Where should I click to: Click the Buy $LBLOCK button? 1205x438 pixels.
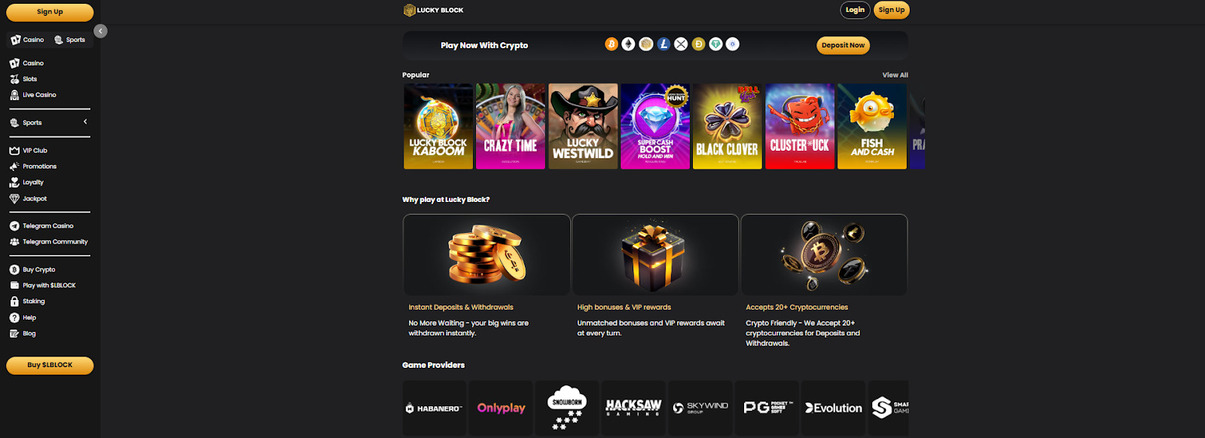tap(50, 365)
